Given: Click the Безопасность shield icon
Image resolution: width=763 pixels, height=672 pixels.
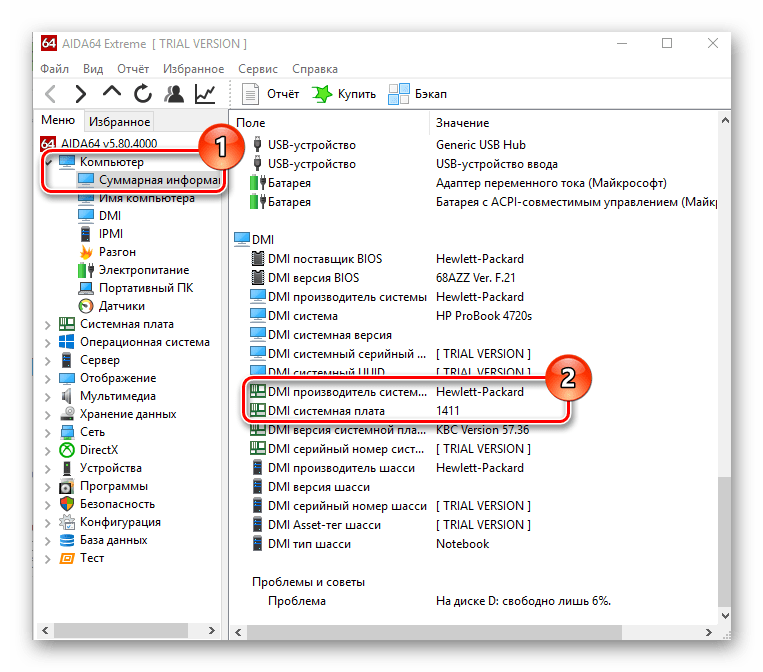Looking at the screenshot, I should 67,504.
